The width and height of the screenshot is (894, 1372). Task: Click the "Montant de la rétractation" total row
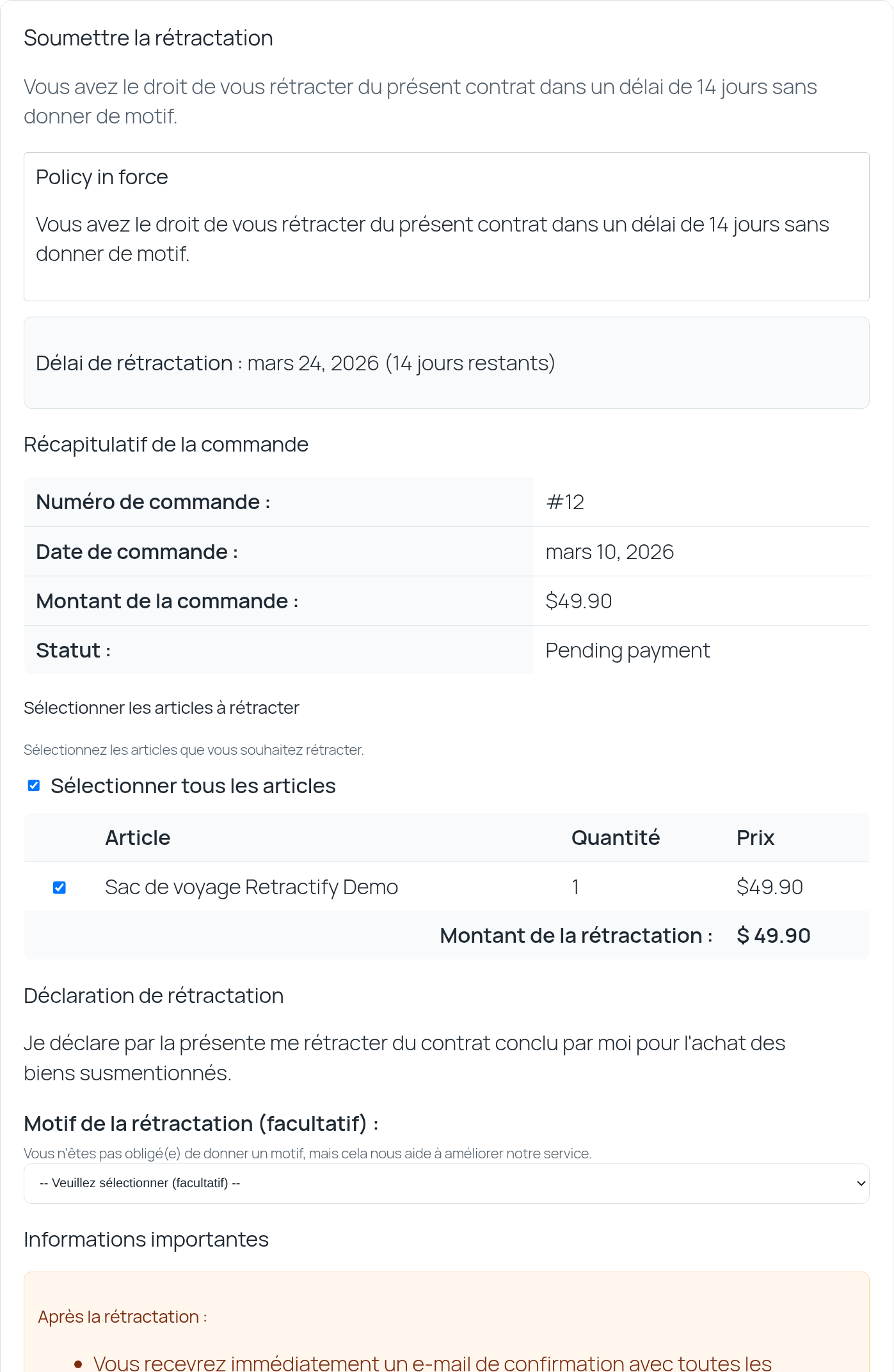pos(575,935)
